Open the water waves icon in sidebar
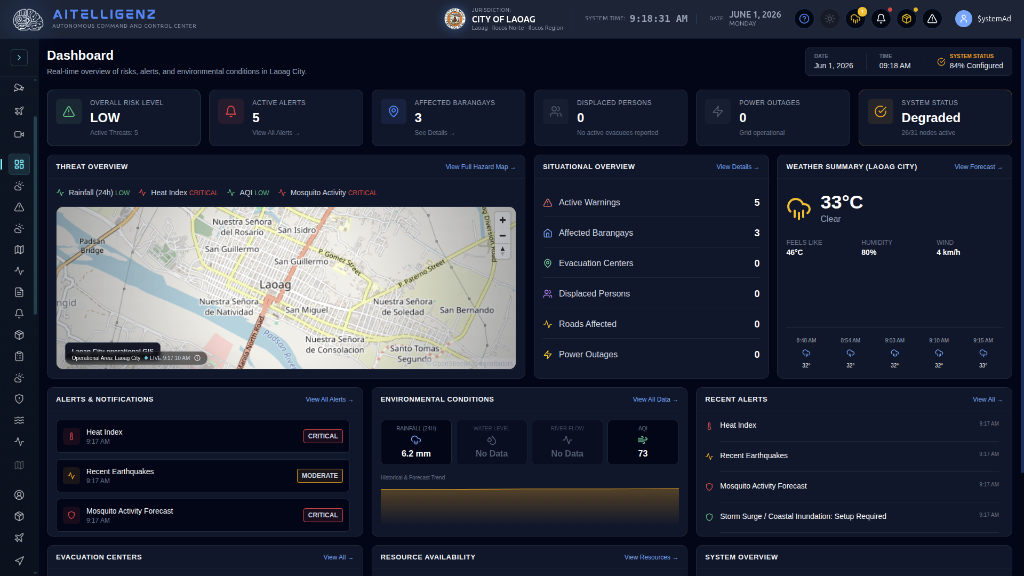The width and height of the screenshot is (1024, 576). 19,421
